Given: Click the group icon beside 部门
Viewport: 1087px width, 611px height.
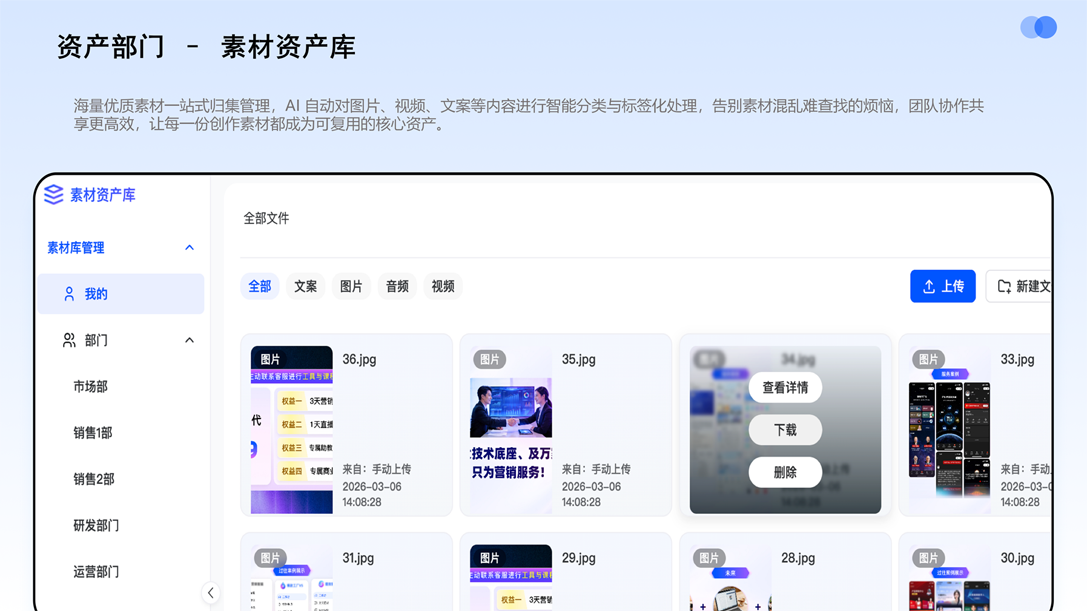Looking at the screenshot, I should (69, 341).
